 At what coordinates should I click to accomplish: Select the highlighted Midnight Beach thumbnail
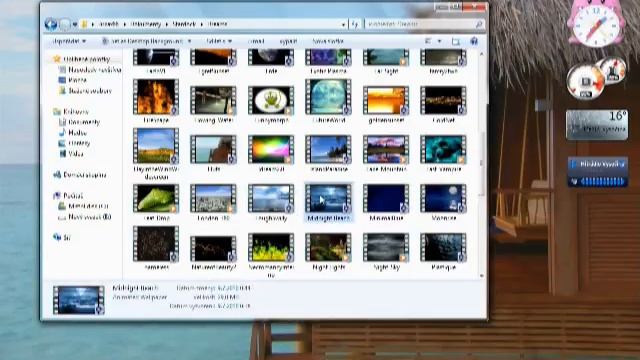click(x=329, y=199)
